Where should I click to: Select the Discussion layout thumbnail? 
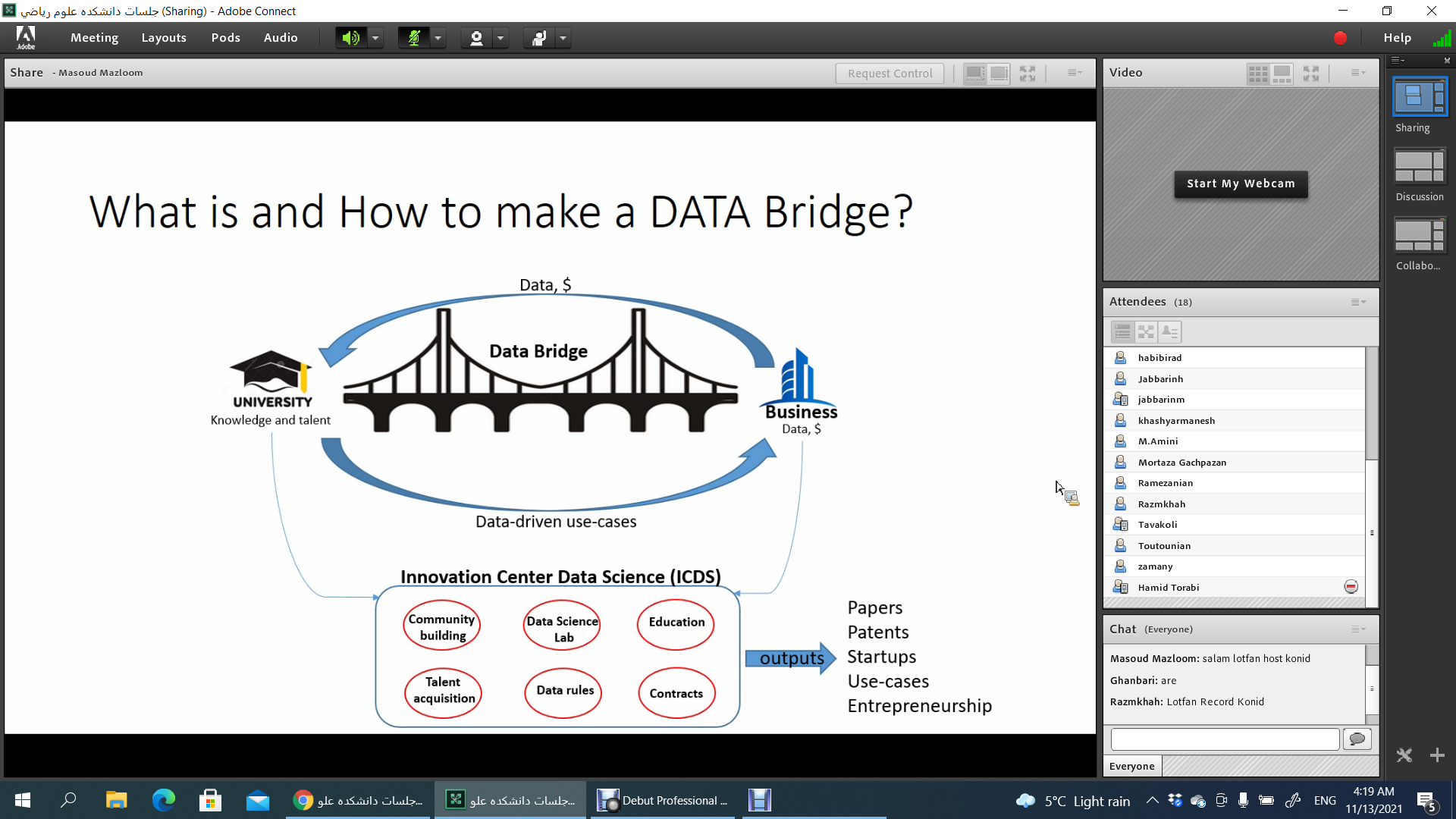(1420, 168)
